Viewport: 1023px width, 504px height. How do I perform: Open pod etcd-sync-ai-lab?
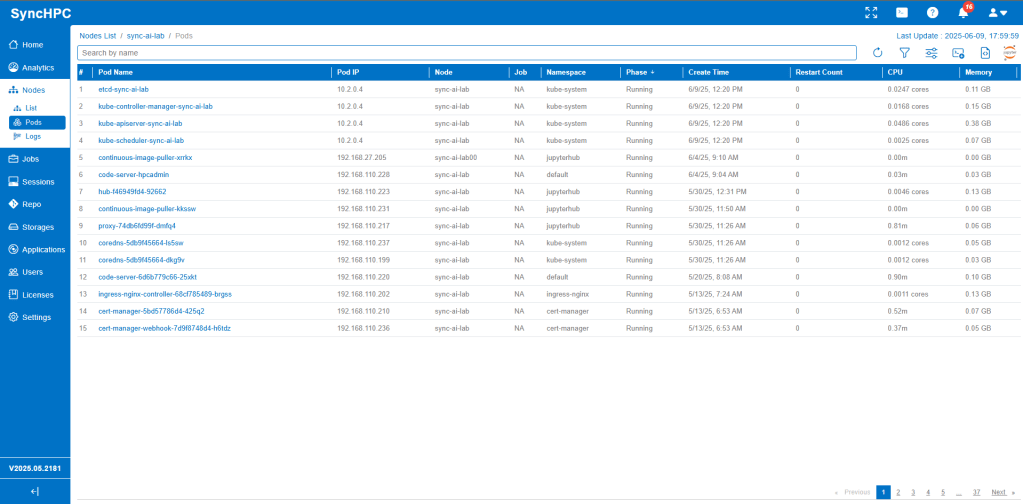point(123,89)
